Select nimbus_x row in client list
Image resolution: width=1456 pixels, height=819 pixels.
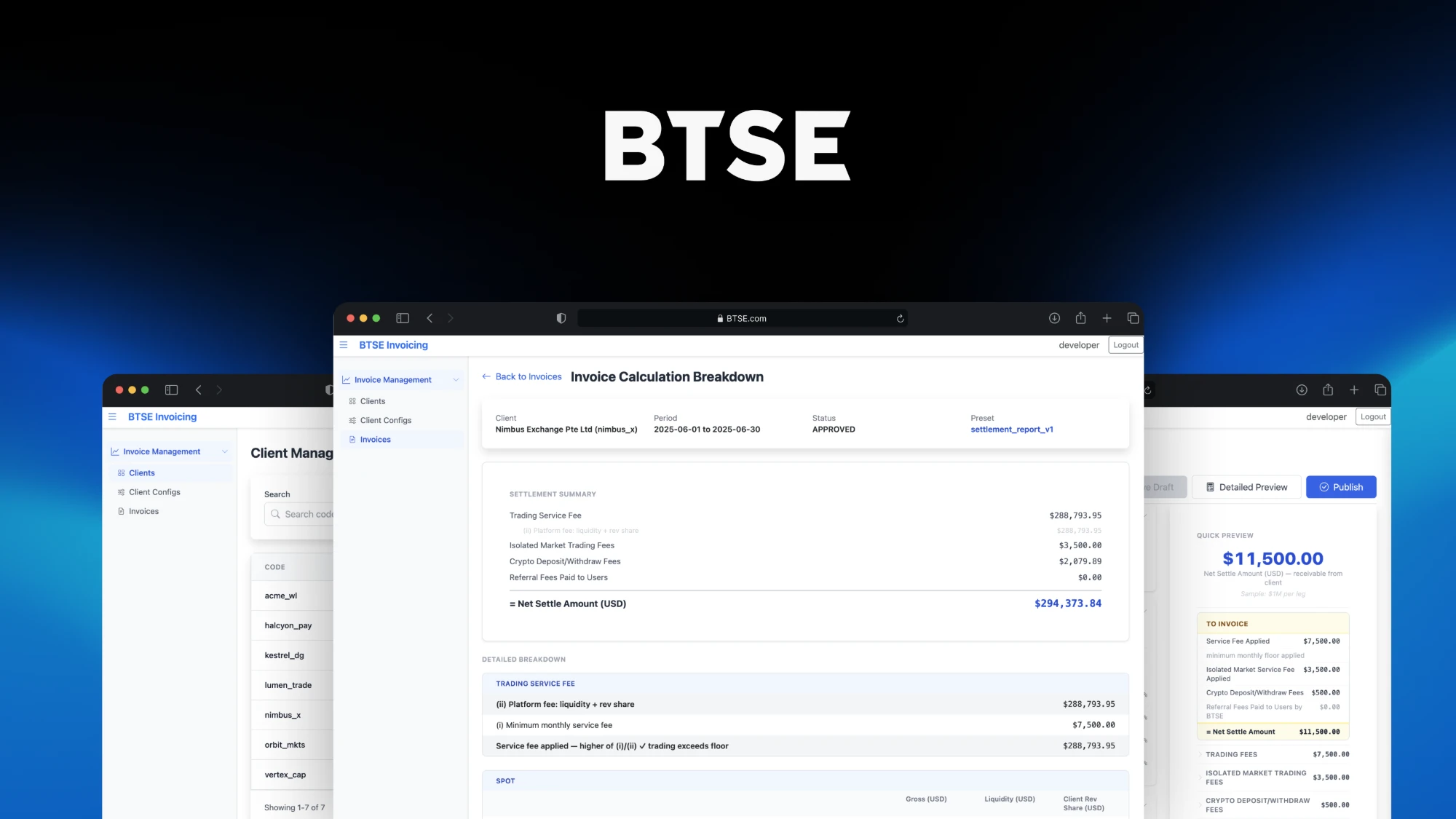pyautogui.click(x=293, y=716)
